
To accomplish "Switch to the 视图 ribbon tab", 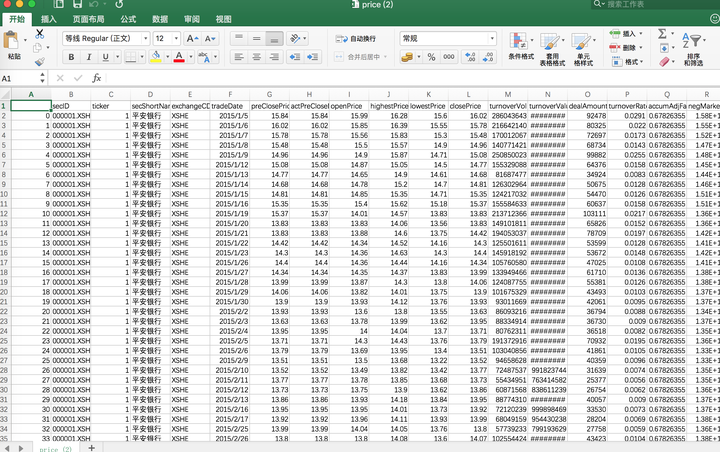I will click(x=223, y=19).
